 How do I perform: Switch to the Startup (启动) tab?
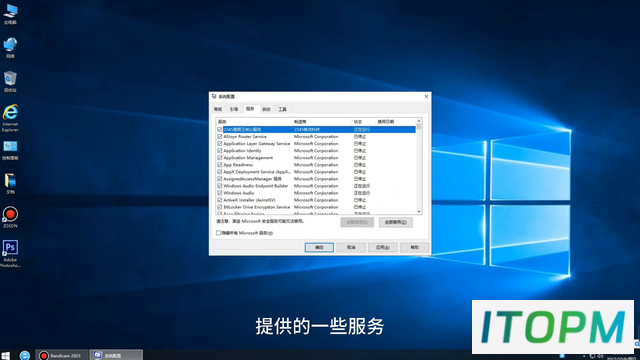point(267,109)
